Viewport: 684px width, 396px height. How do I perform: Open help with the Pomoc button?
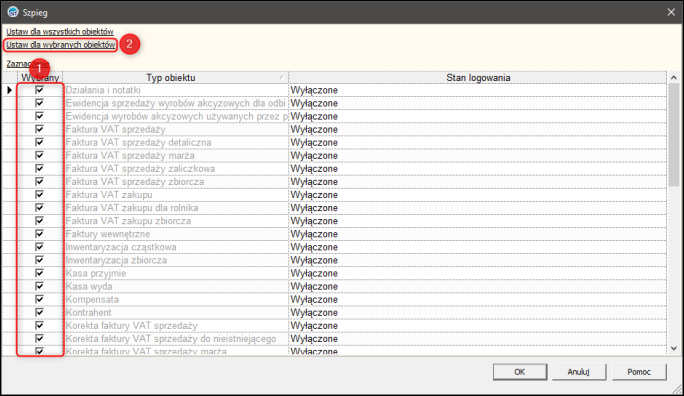(x=639, y=372)
